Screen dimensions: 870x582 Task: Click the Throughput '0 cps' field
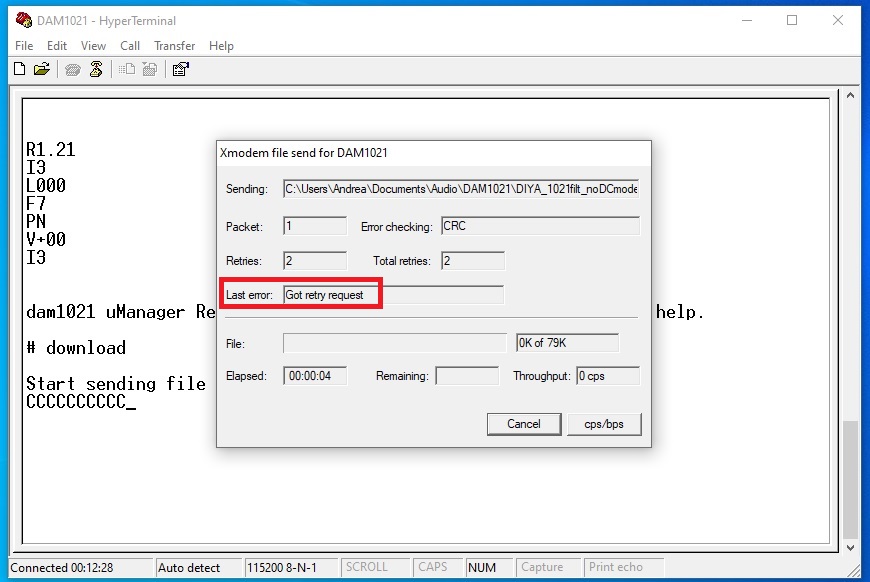pos(608,376)
